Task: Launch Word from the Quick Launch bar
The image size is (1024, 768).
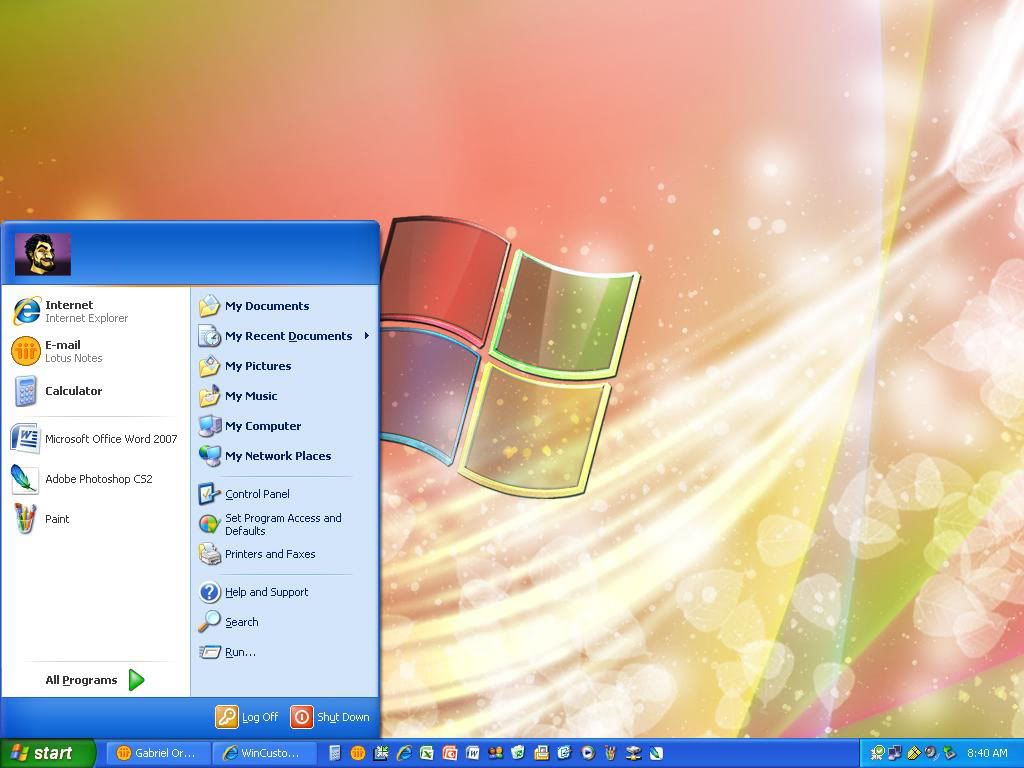Action: point(472,753)
